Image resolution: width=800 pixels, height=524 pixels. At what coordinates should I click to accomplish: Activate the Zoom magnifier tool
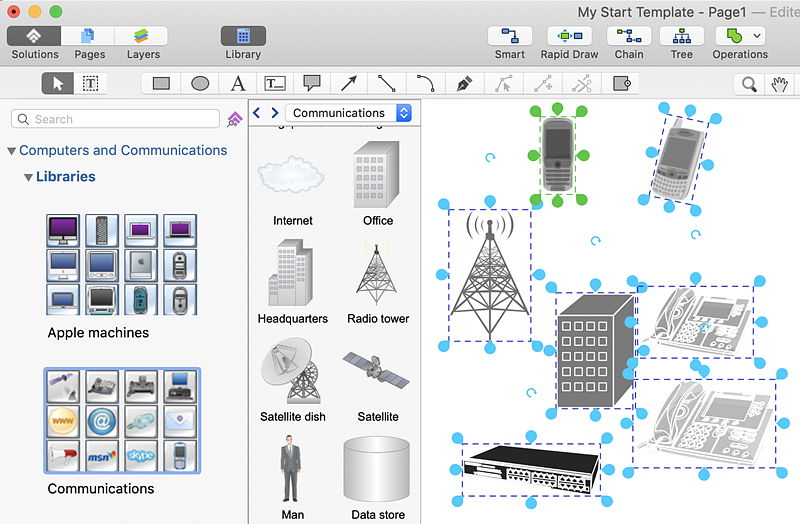tap(747, 84)
